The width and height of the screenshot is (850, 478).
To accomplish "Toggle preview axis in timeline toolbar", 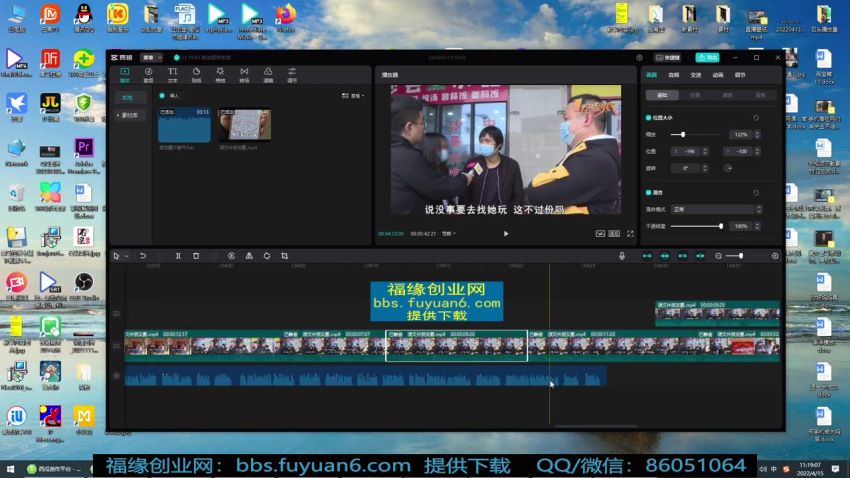I will [x=700, y=256].
